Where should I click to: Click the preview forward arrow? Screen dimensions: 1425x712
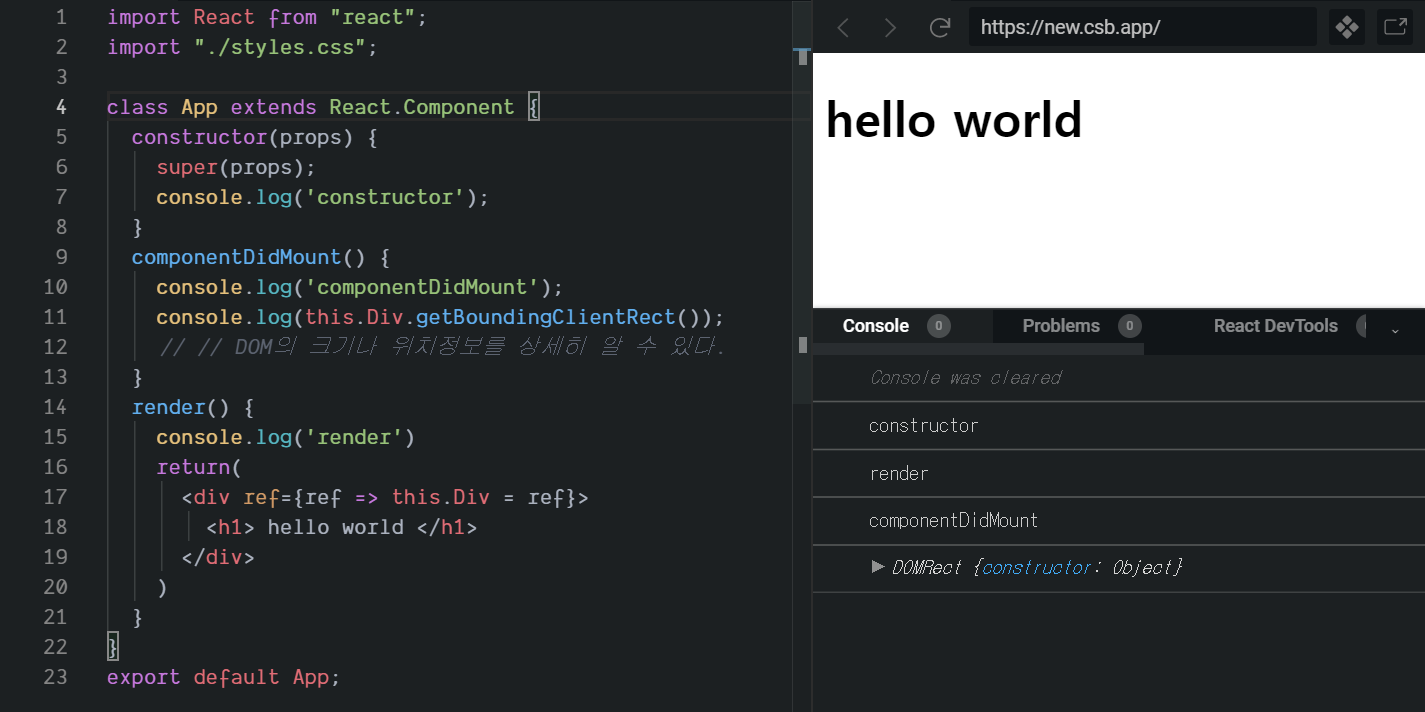(890, 27)
